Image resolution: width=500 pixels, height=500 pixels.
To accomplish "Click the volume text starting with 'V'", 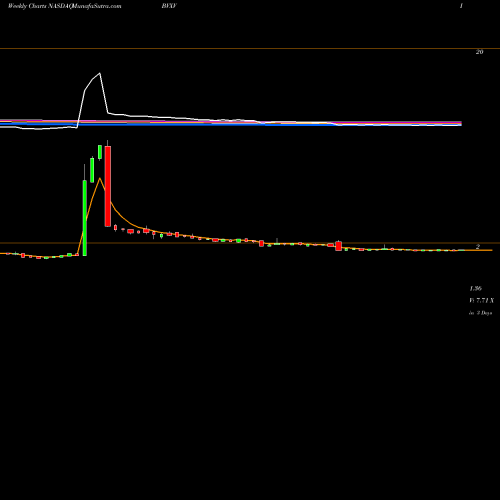I will click(481, 301).
